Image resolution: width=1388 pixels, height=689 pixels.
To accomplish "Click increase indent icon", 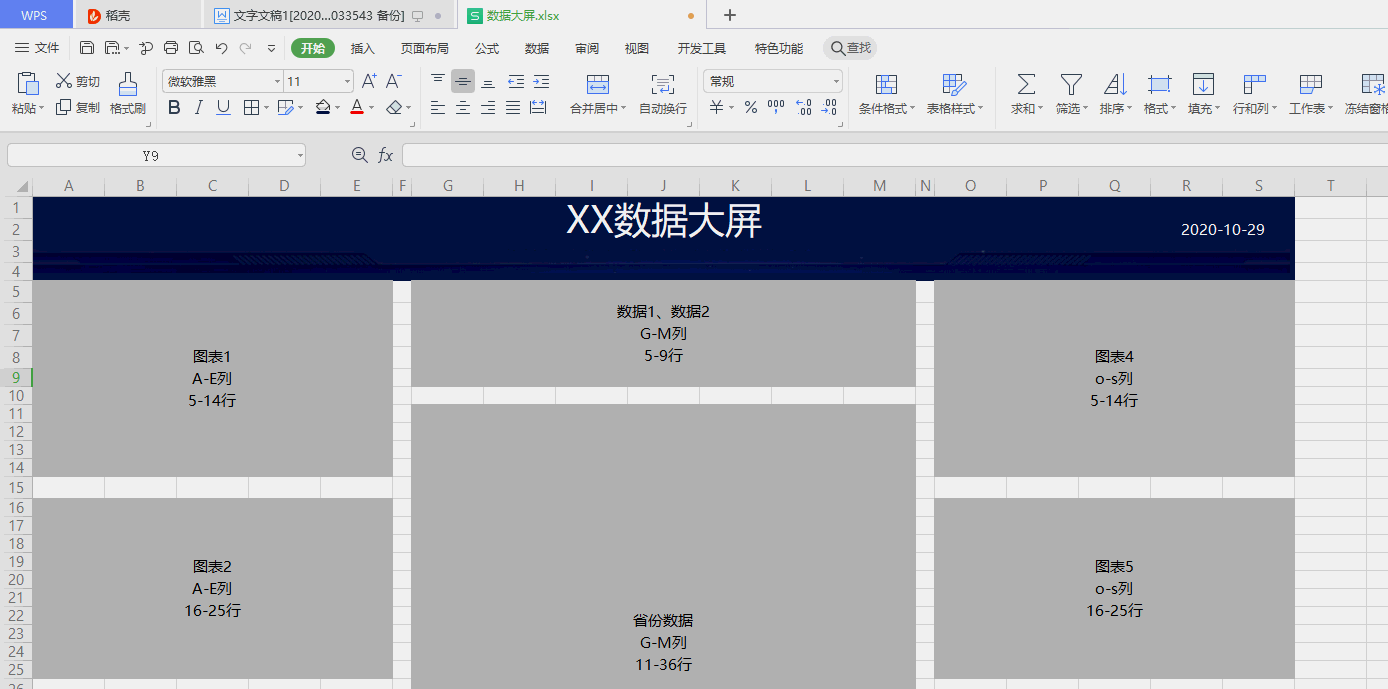I will (541, 81).
